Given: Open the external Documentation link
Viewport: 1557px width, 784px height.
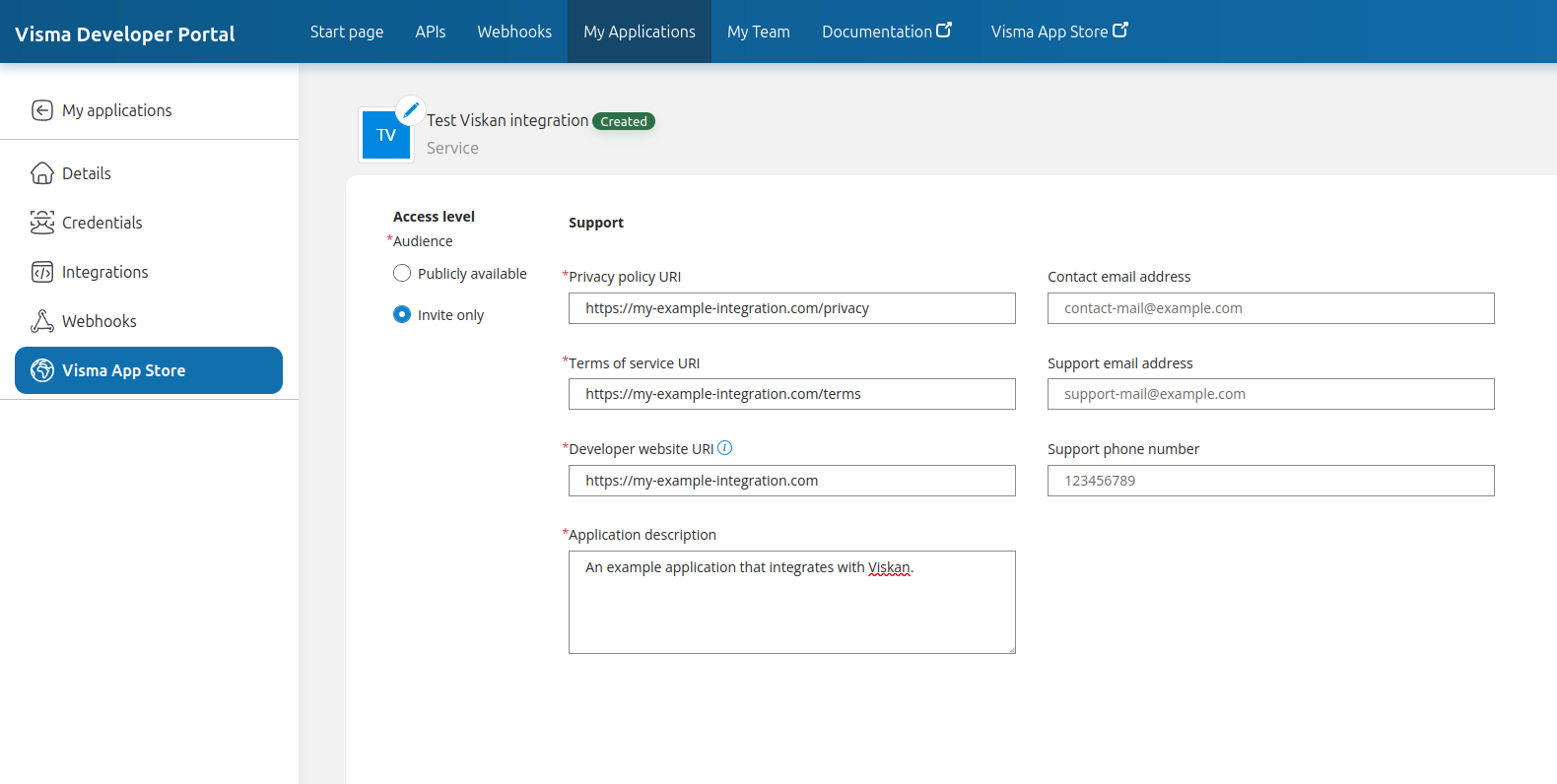Looking at the screenshot, I should click(886, 32).
